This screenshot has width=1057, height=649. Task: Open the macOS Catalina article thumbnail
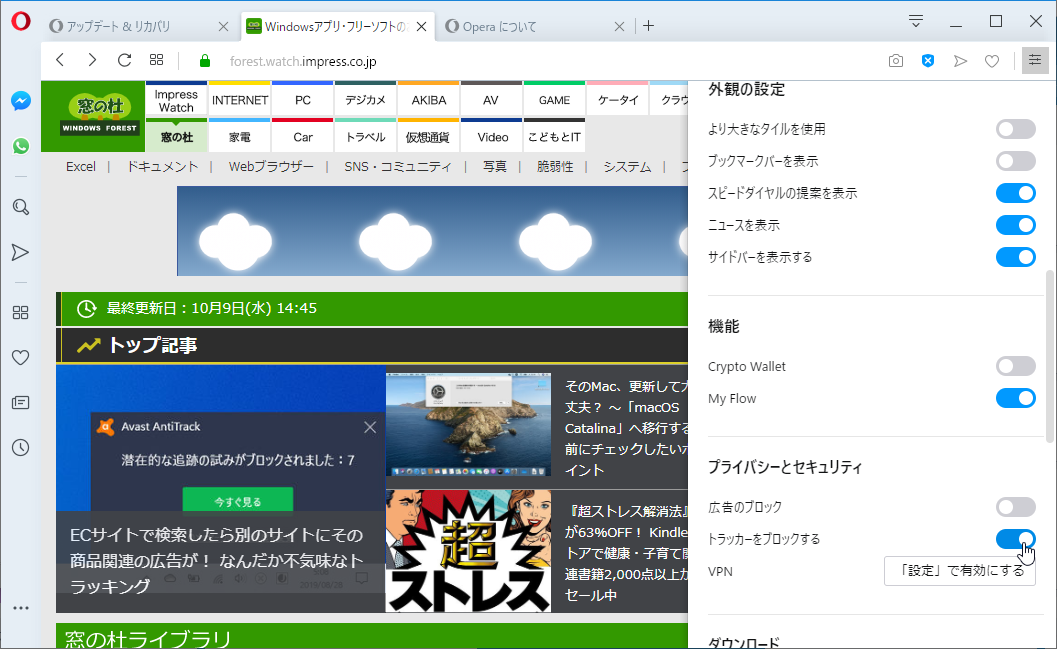click(x=469, y=425)
